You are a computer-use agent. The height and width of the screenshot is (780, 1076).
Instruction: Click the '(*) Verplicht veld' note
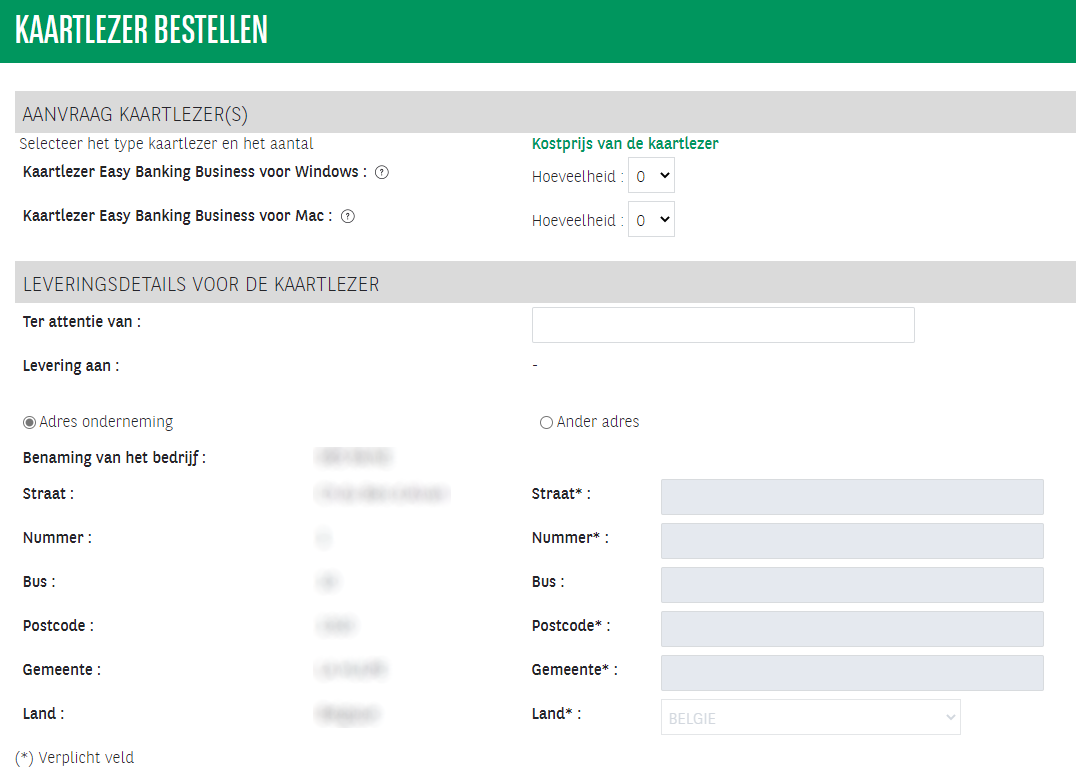(x=75, y=758)
